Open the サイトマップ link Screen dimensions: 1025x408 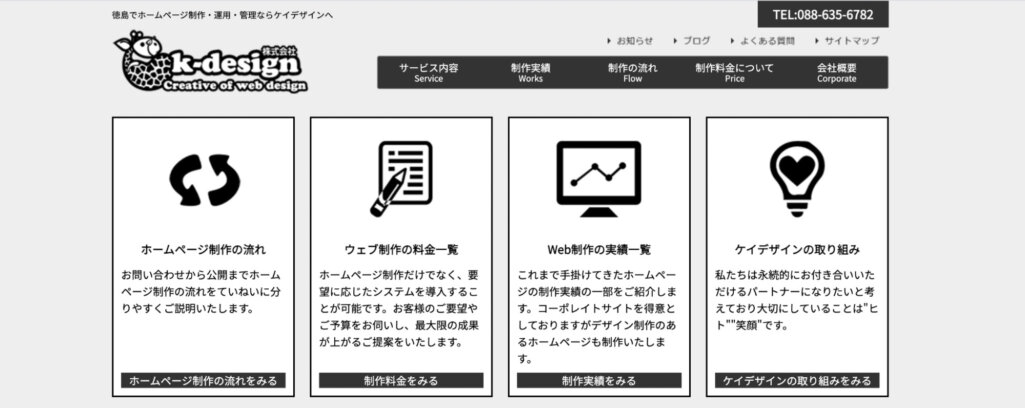(x=852, y=41)
